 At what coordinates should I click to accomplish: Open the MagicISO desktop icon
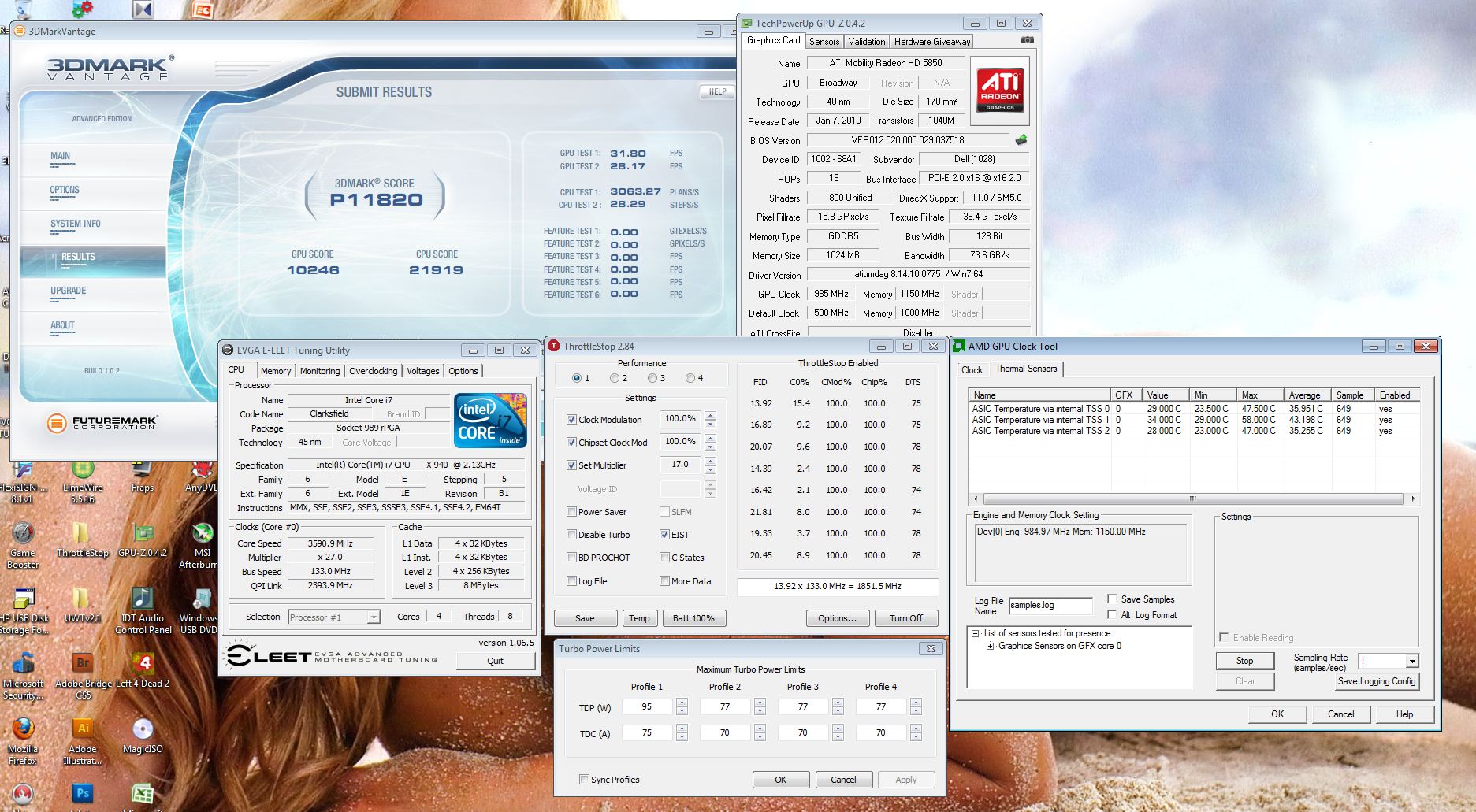pos(143,736)
